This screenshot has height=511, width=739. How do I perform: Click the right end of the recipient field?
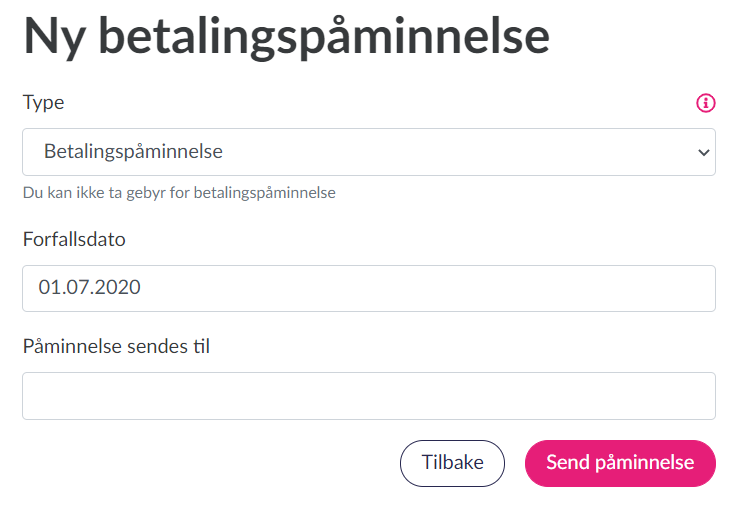(x=690, y=396)
